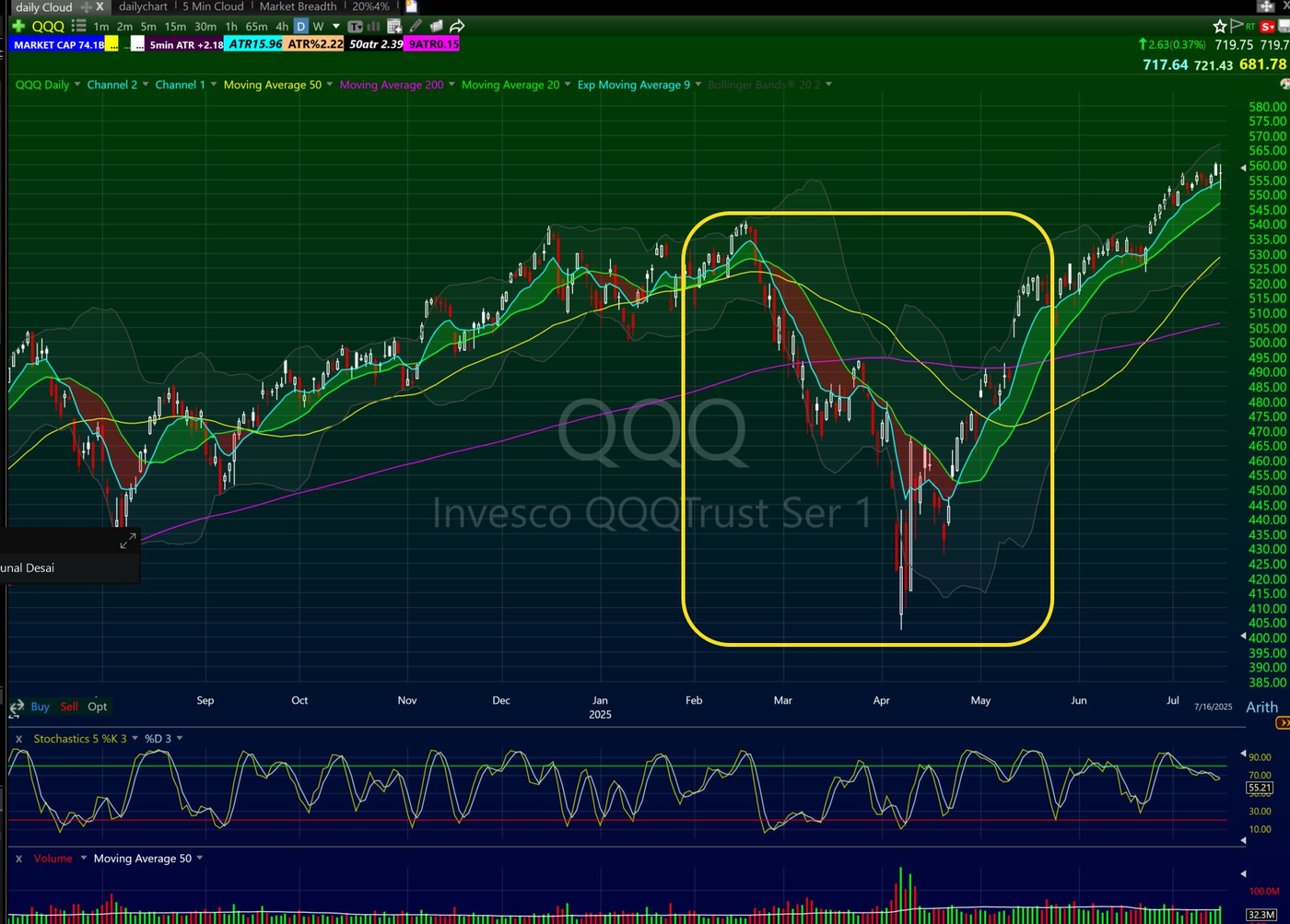This screenshot has width=1290, height=924.
Task: Click the move handle on daily Cloud tab
Action: click(x=87, y=6)
